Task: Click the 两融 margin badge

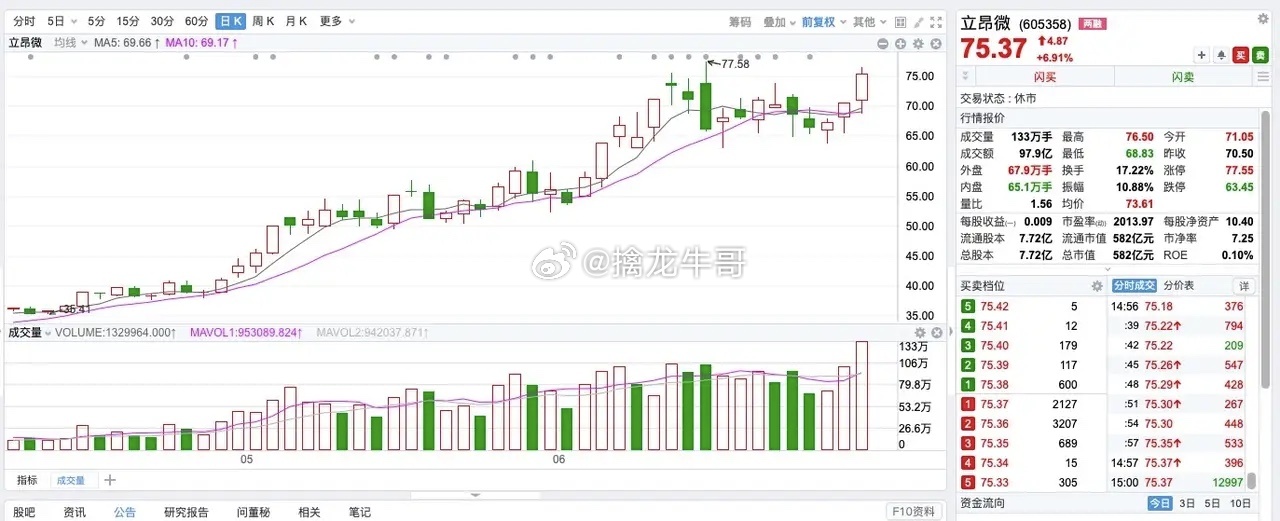Action: click(1091, 22)
